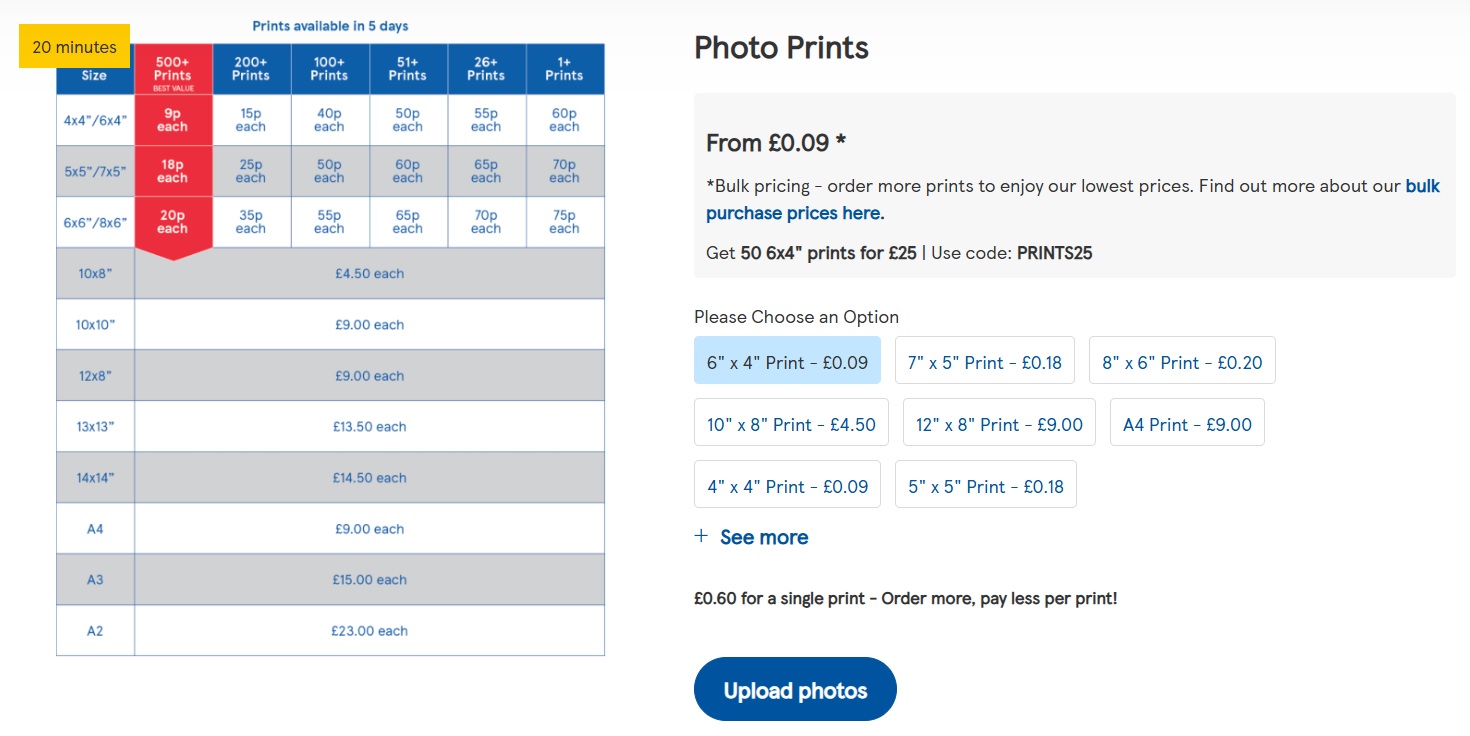Pick the 10" x 8" Print option

[x=791, y=422]
